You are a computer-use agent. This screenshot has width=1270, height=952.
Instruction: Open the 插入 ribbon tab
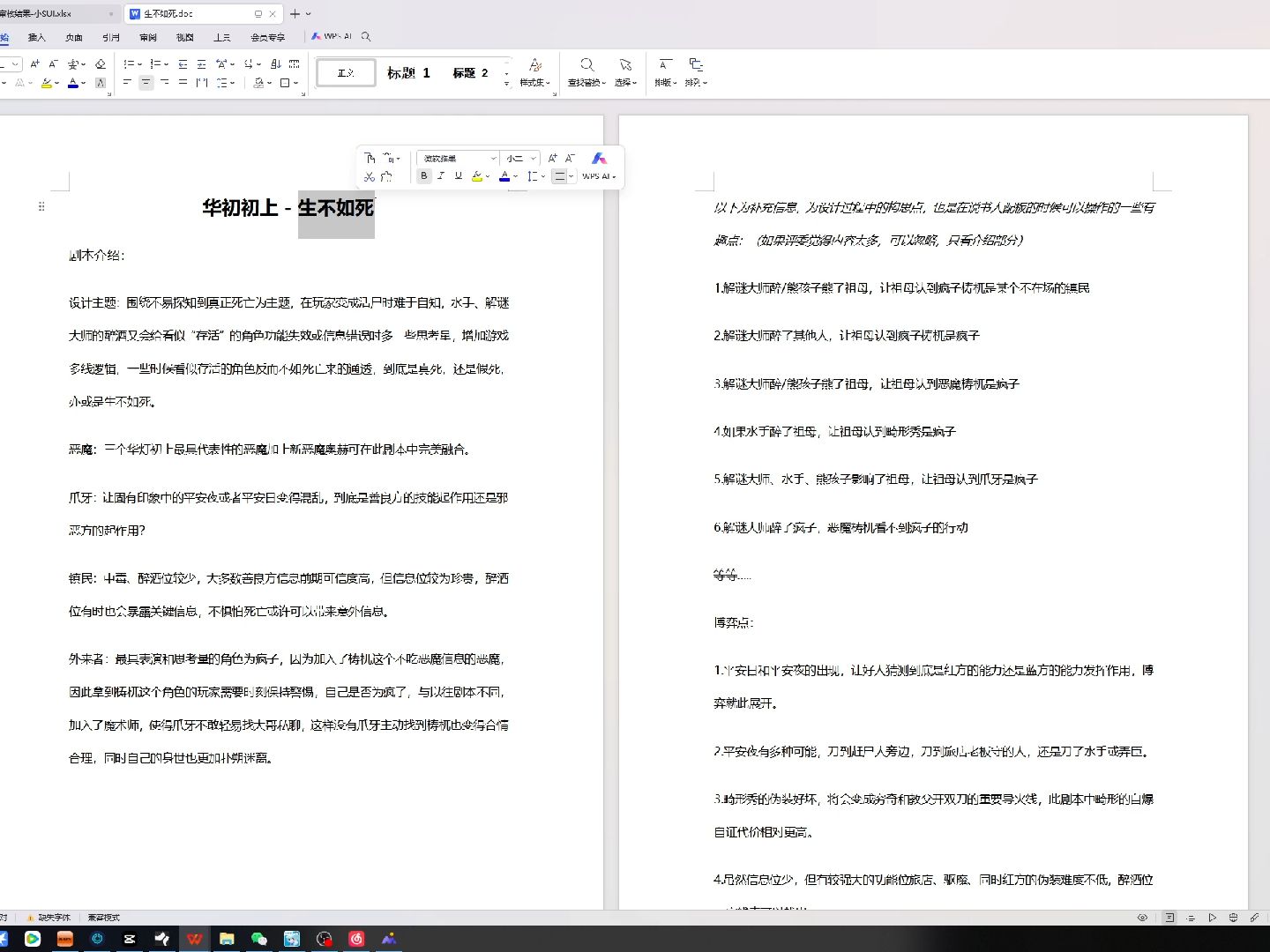[37, 37]
